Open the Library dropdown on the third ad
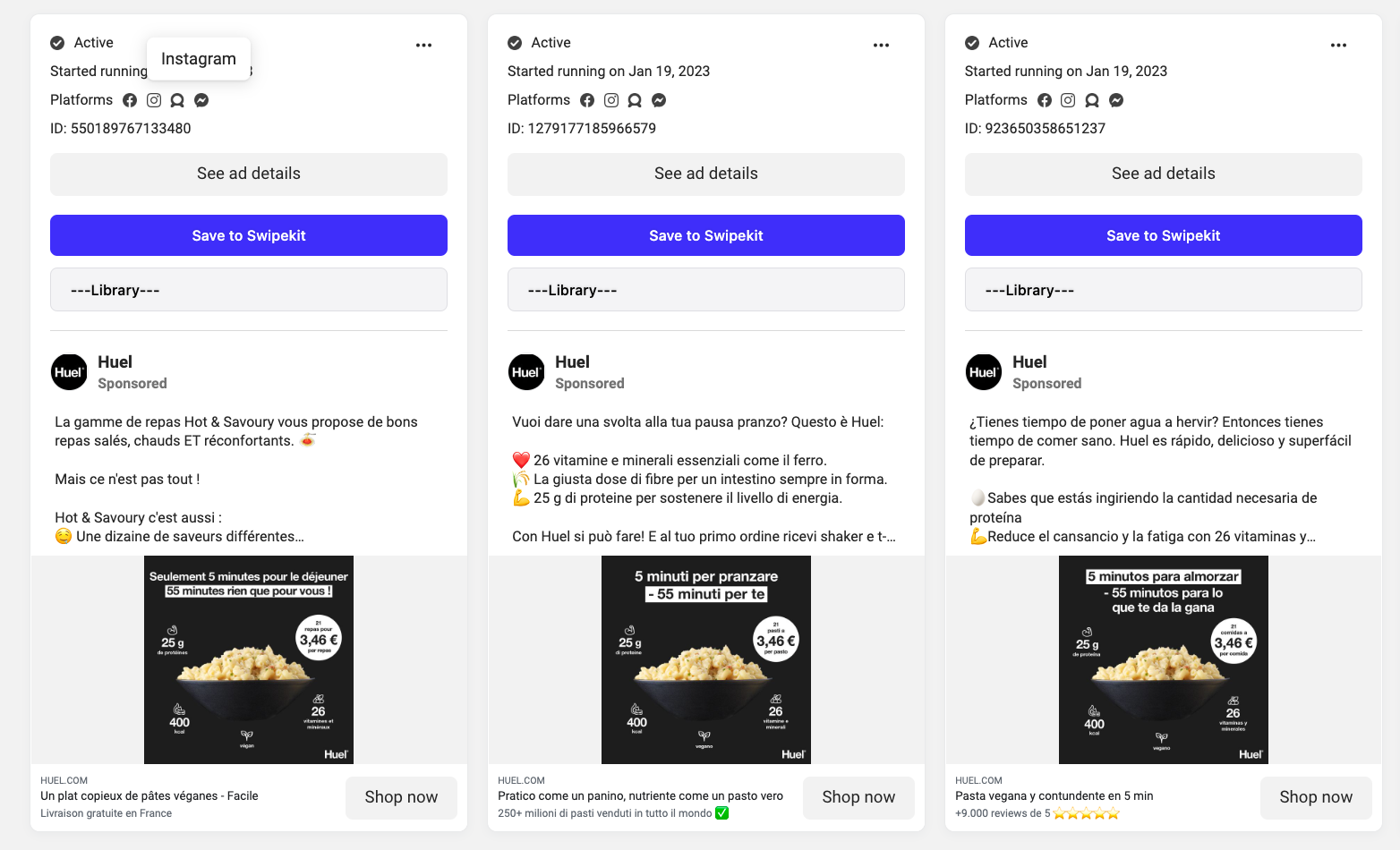 pos(1163,289)
